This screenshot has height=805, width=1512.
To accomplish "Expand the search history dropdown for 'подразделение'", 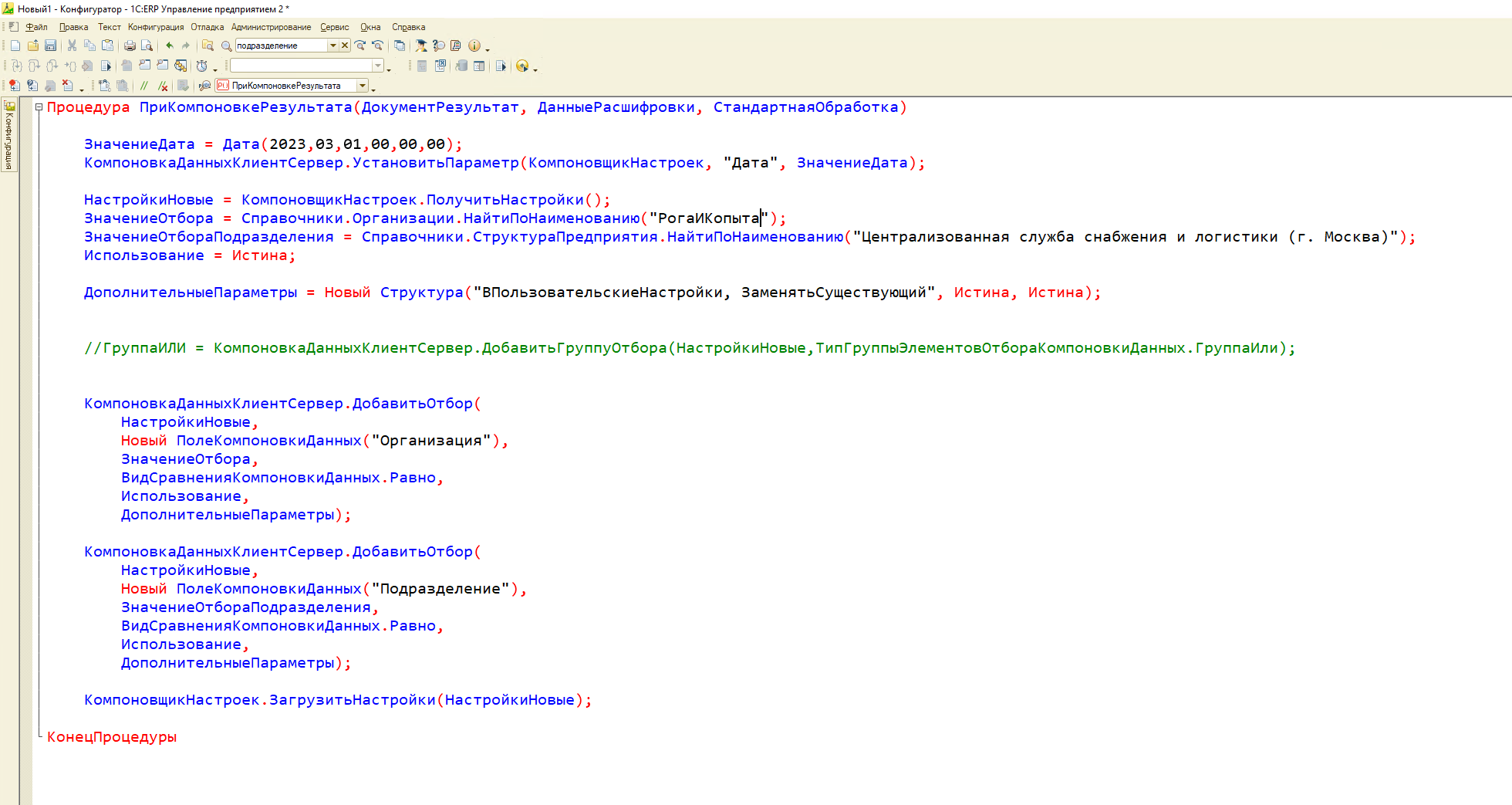I will coord(333,46).
